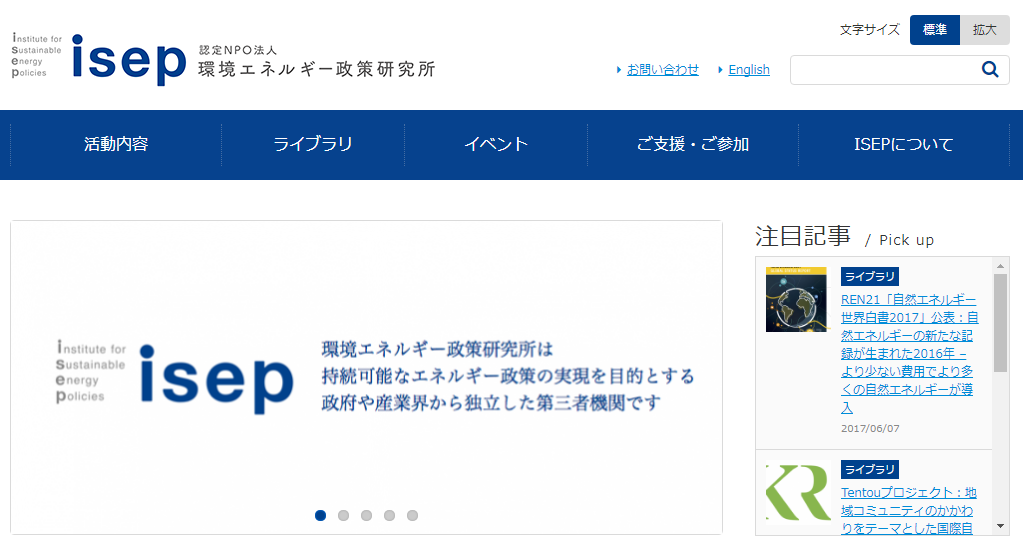Open the REN21 自然エネルギー世界白書2017 article link

click(x=909, y=354)
